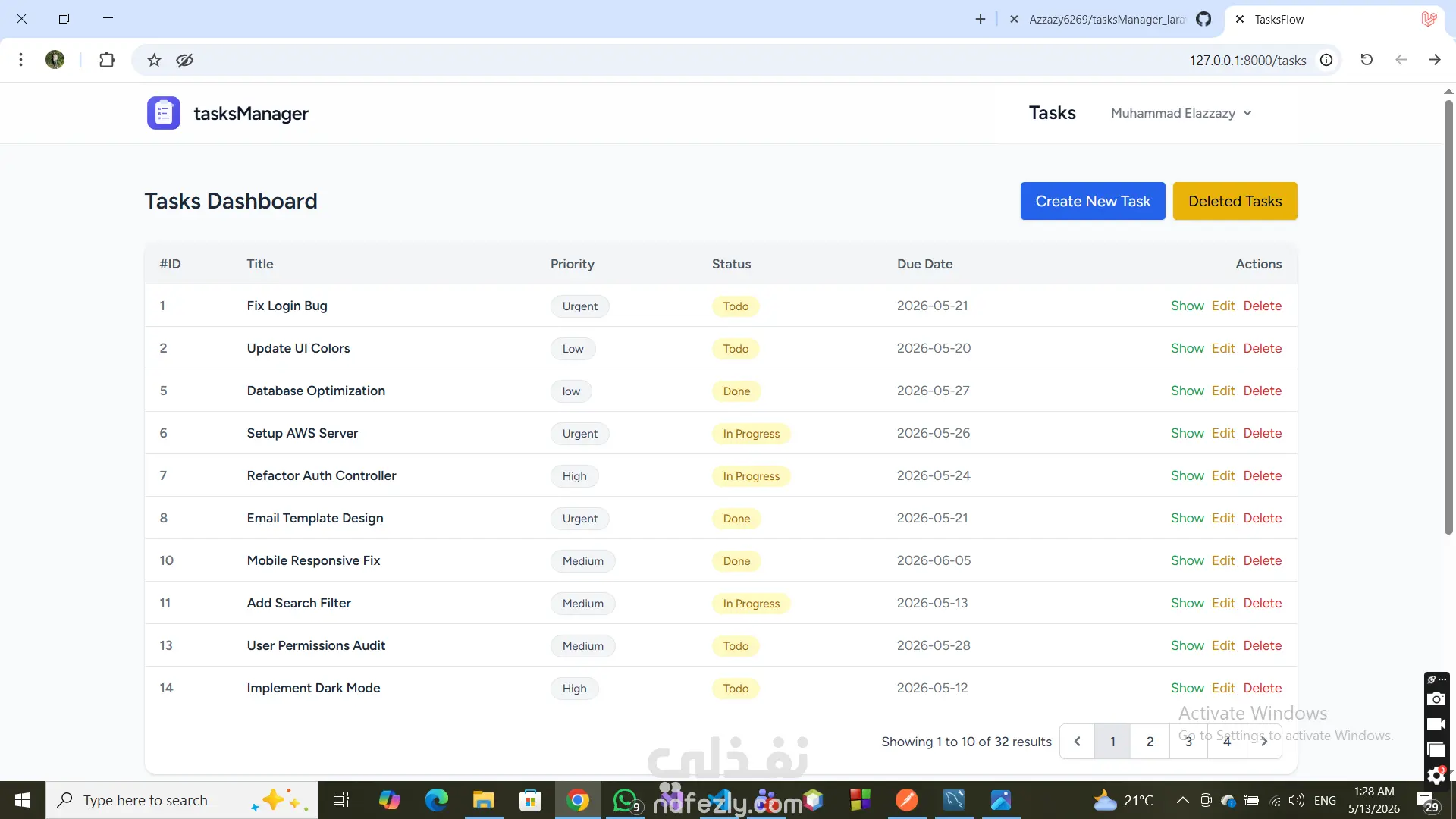Click the page vertical scrollbar thumb

pos(1448,317)
